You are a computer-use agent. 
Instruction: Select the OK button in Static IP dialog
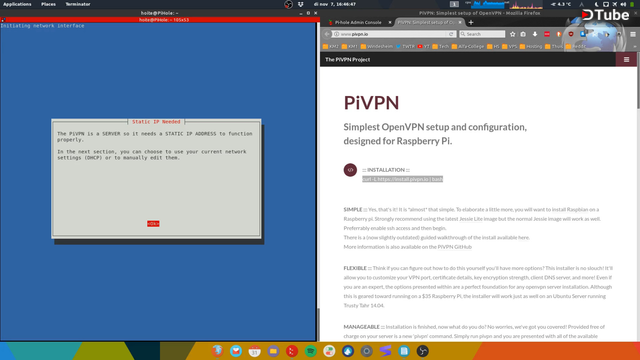point(153,224)
